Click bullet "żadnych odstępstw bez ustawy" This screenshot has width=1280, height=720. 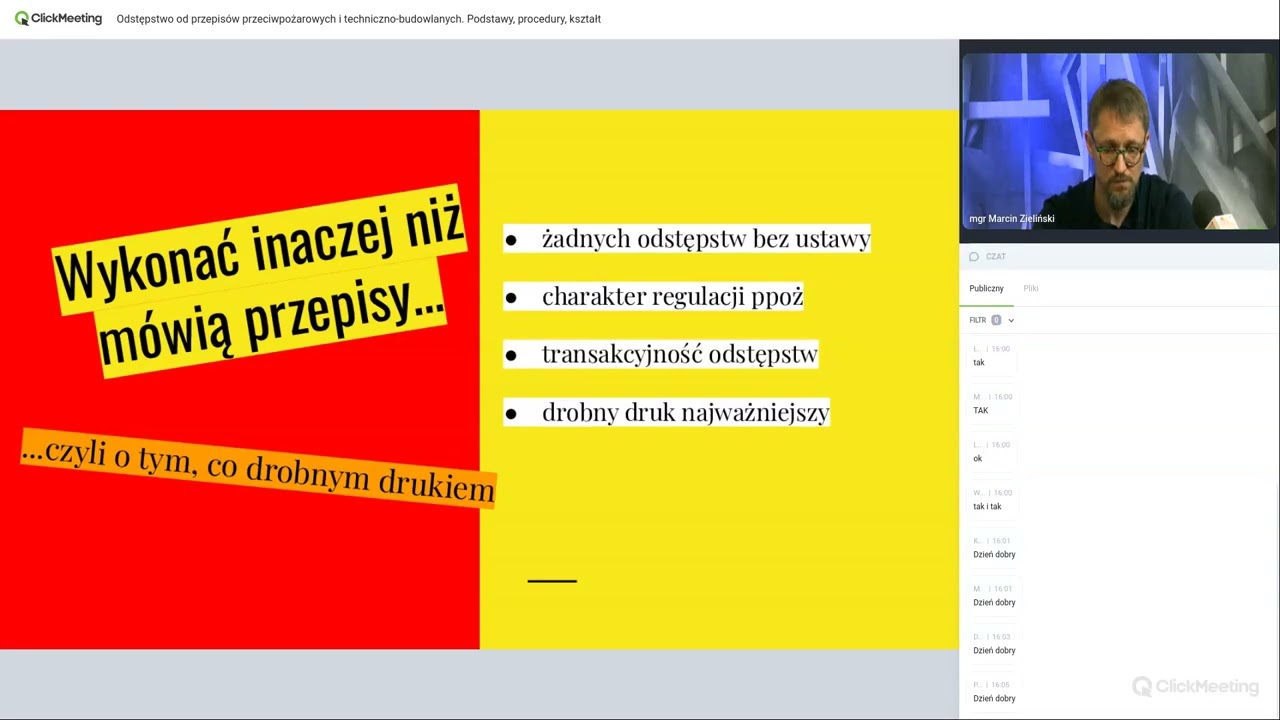click(706, 239)
